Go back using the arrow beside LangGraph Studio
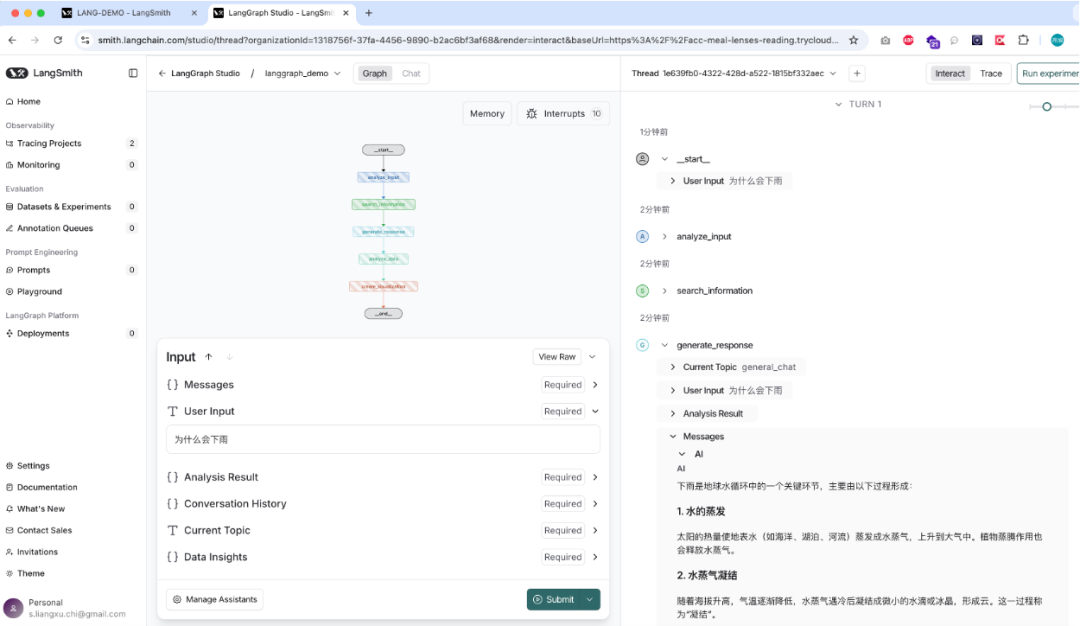The width and height of the screenshot is (1080, 626). pyautogui.click(x=162, y=73)
